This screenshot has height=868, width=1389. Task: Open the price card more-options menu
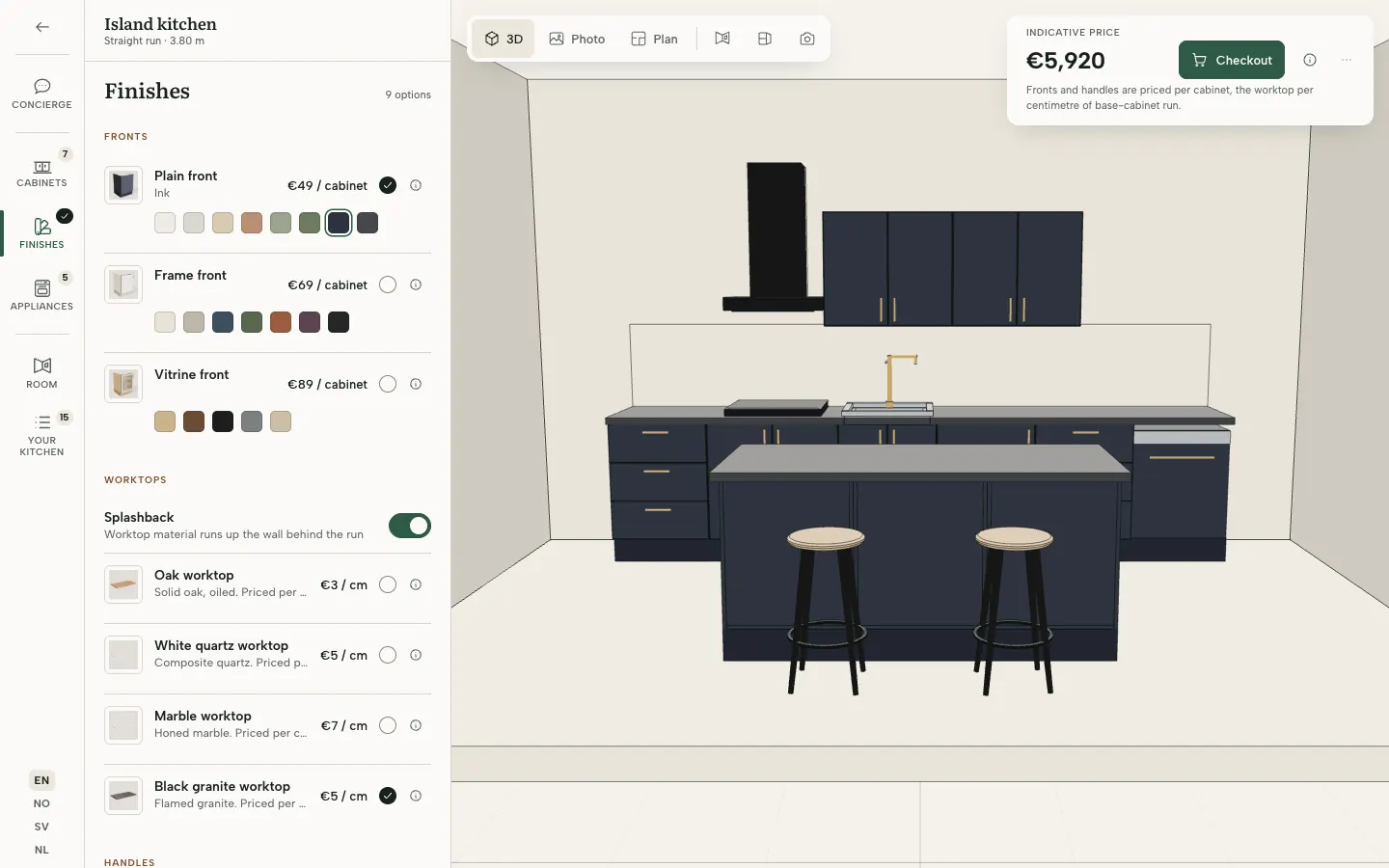coord(1347,60)
